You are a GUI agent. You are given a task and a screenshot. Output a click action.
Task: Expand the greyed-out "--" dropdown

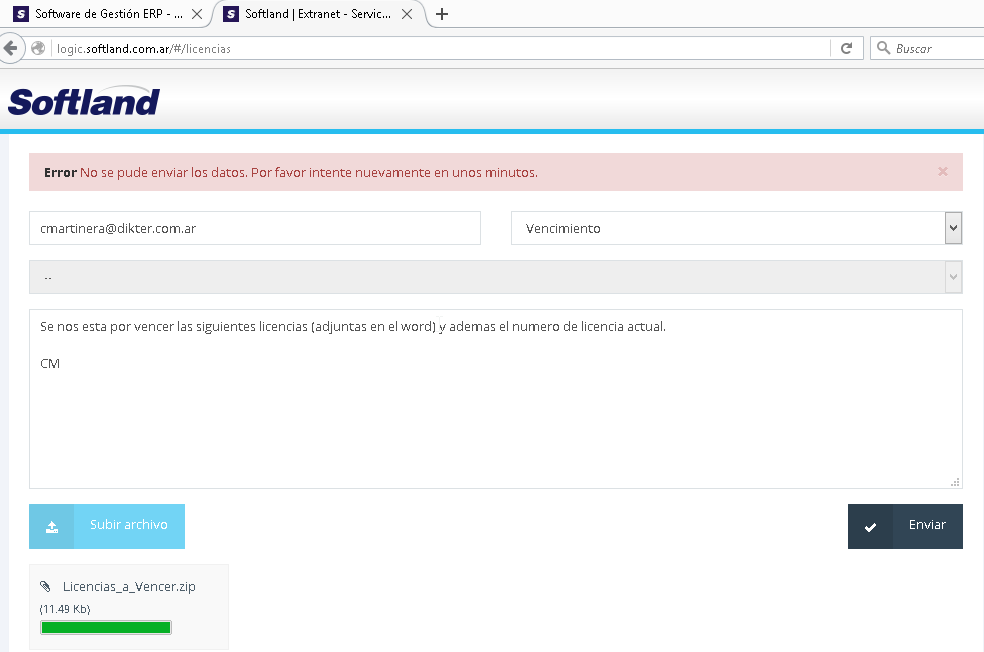click(495, 277)
